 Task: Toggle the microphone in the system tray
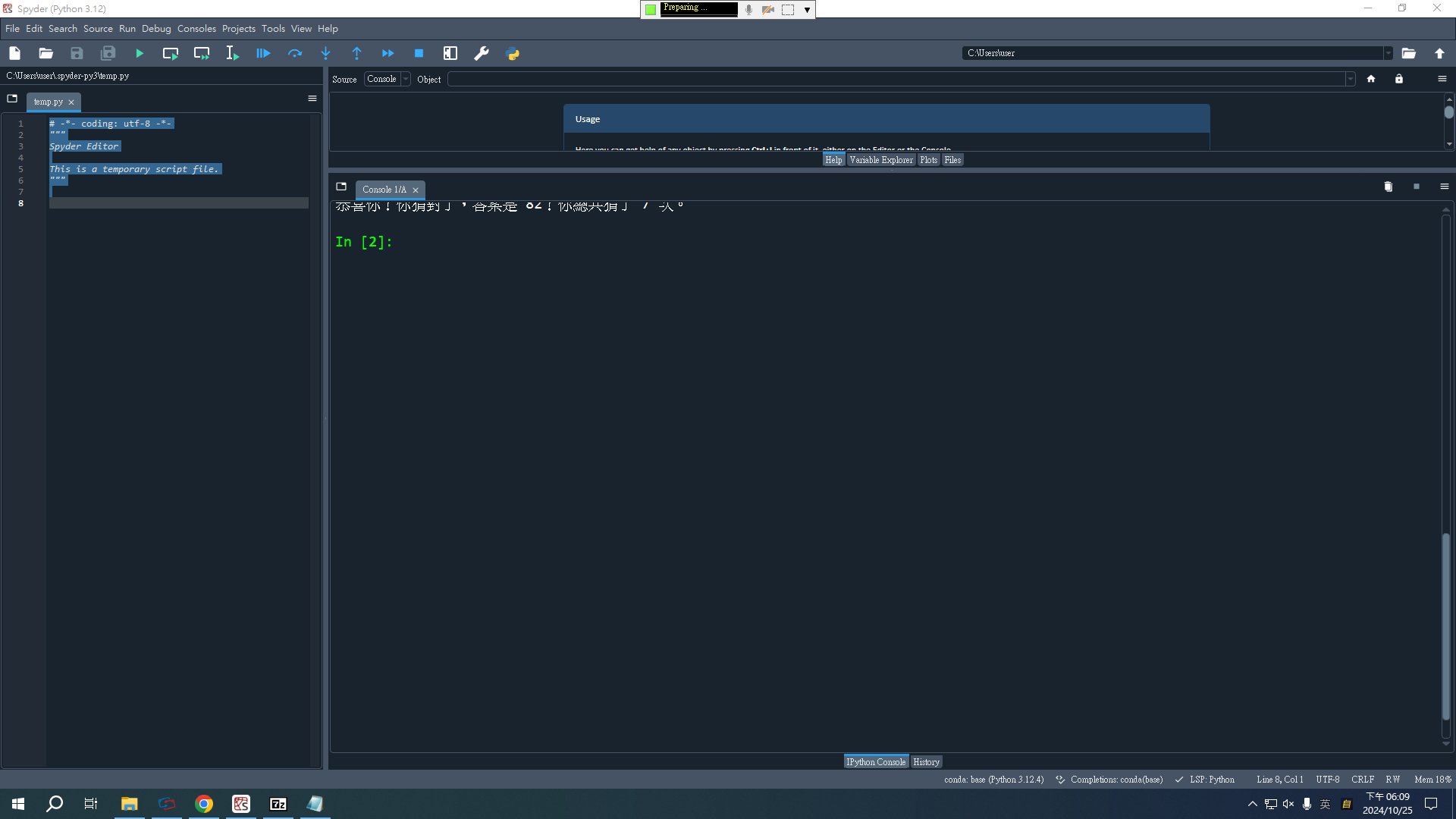1307,804
